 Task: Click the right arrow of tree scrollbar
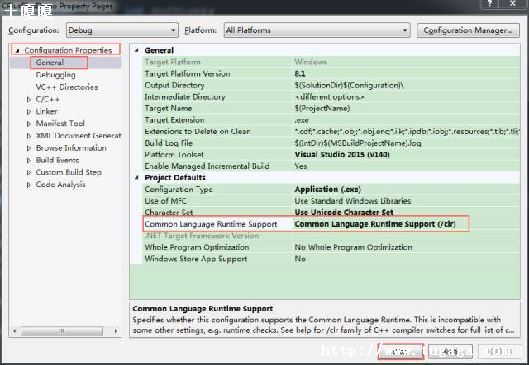[116, 331]
